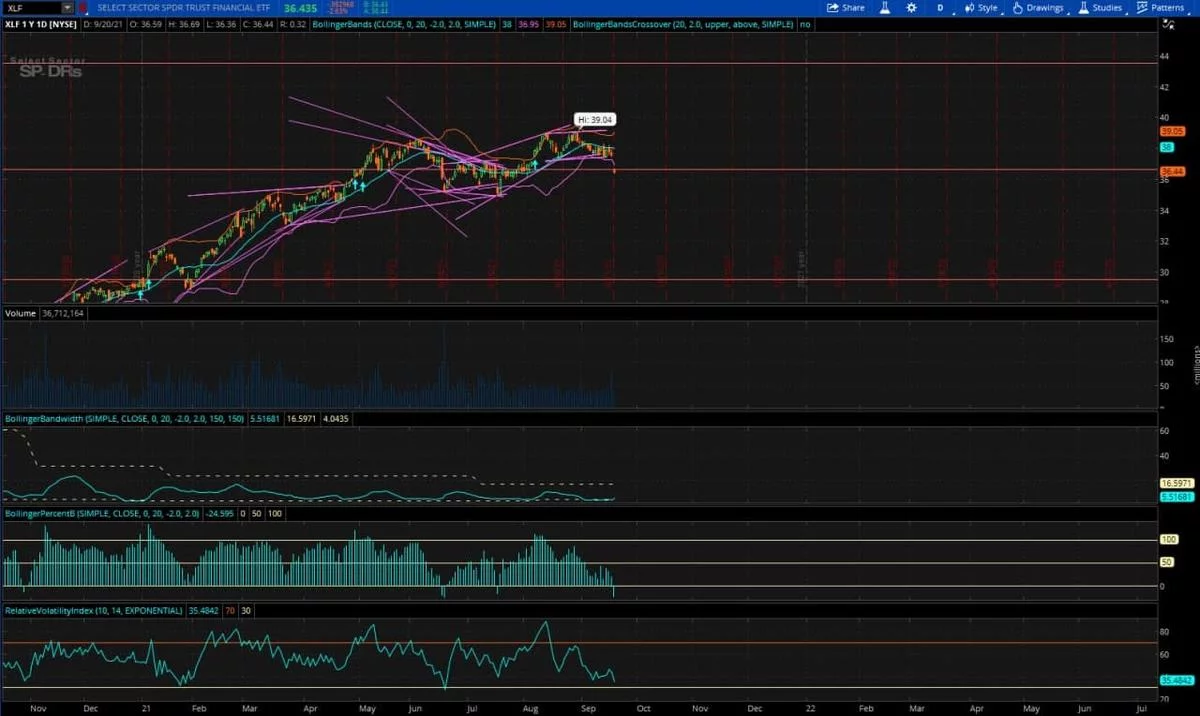Viewport: 1200px width, 716px height.
Task: Click the red symbol link icon
Action: (x=83, y=7)
